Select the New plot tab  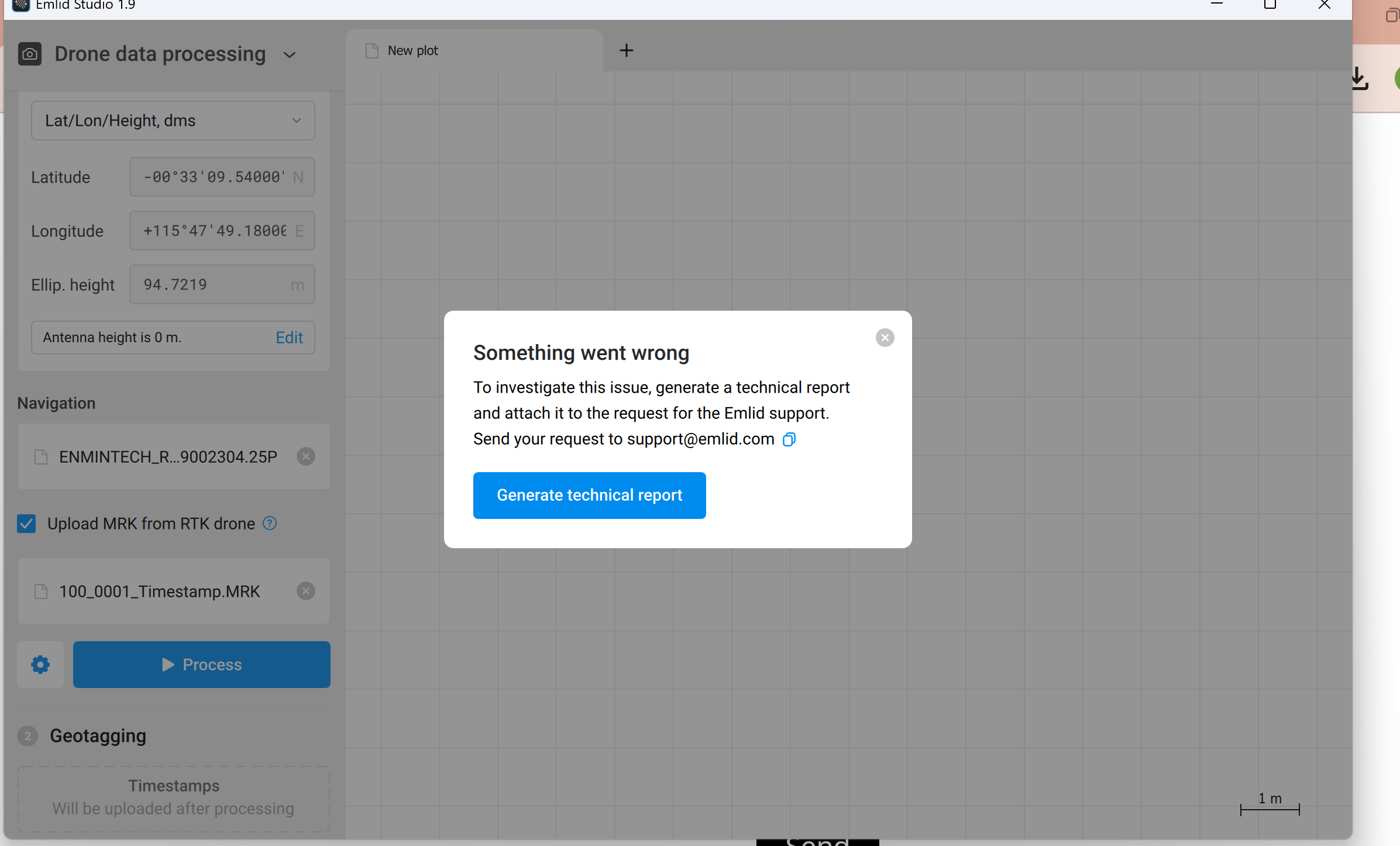click(474, 51)
